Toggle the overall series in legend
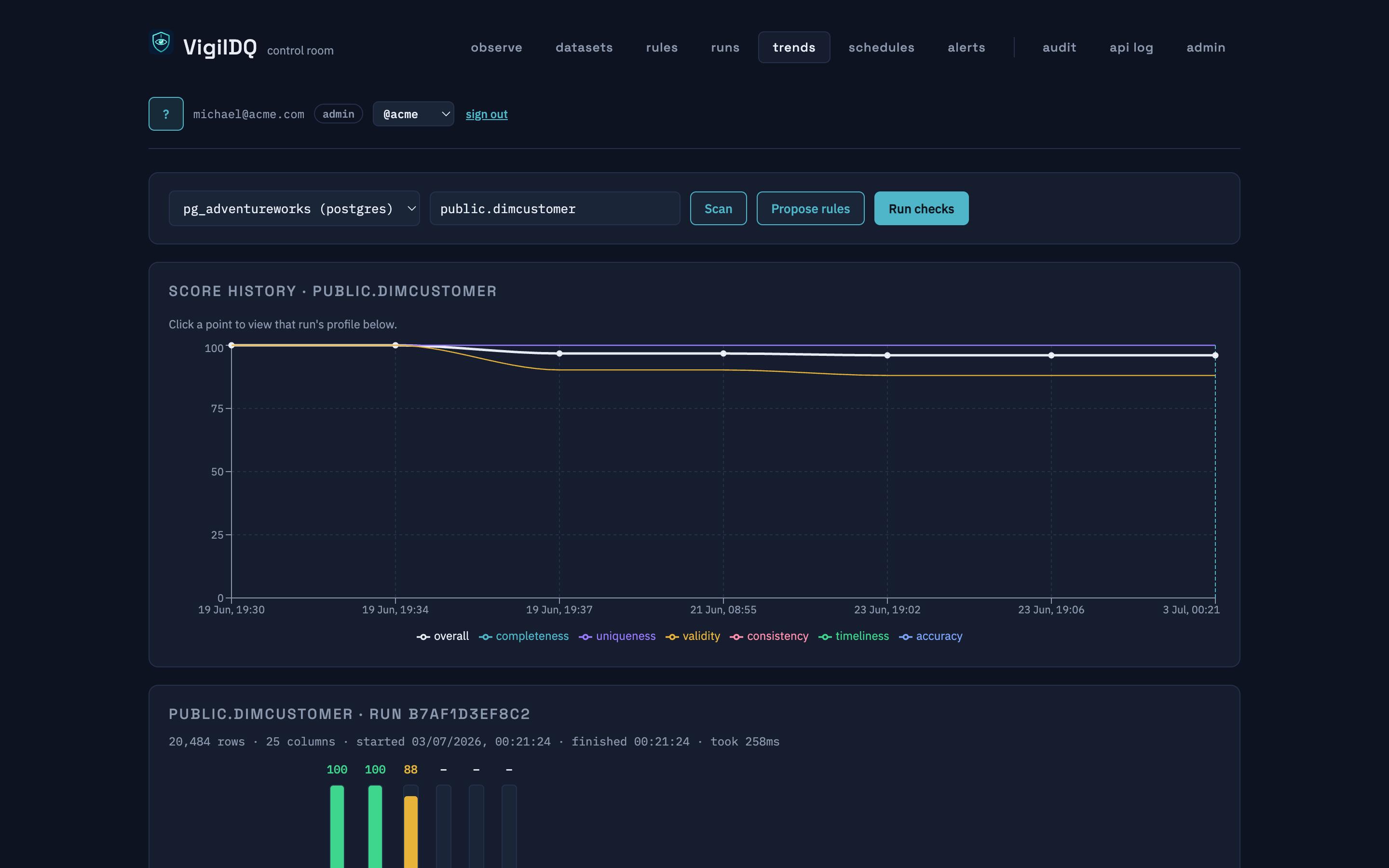Viewport: 1389px width, 868px height. click(x=443, y=636)
